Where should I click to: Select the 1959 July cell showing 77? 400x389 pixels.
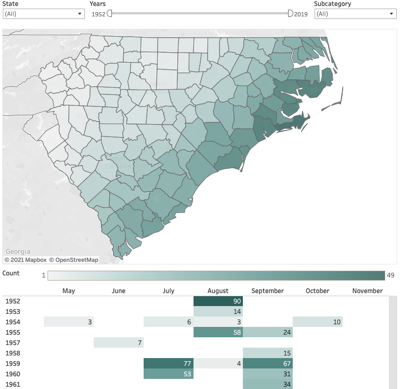pos(168,363)
